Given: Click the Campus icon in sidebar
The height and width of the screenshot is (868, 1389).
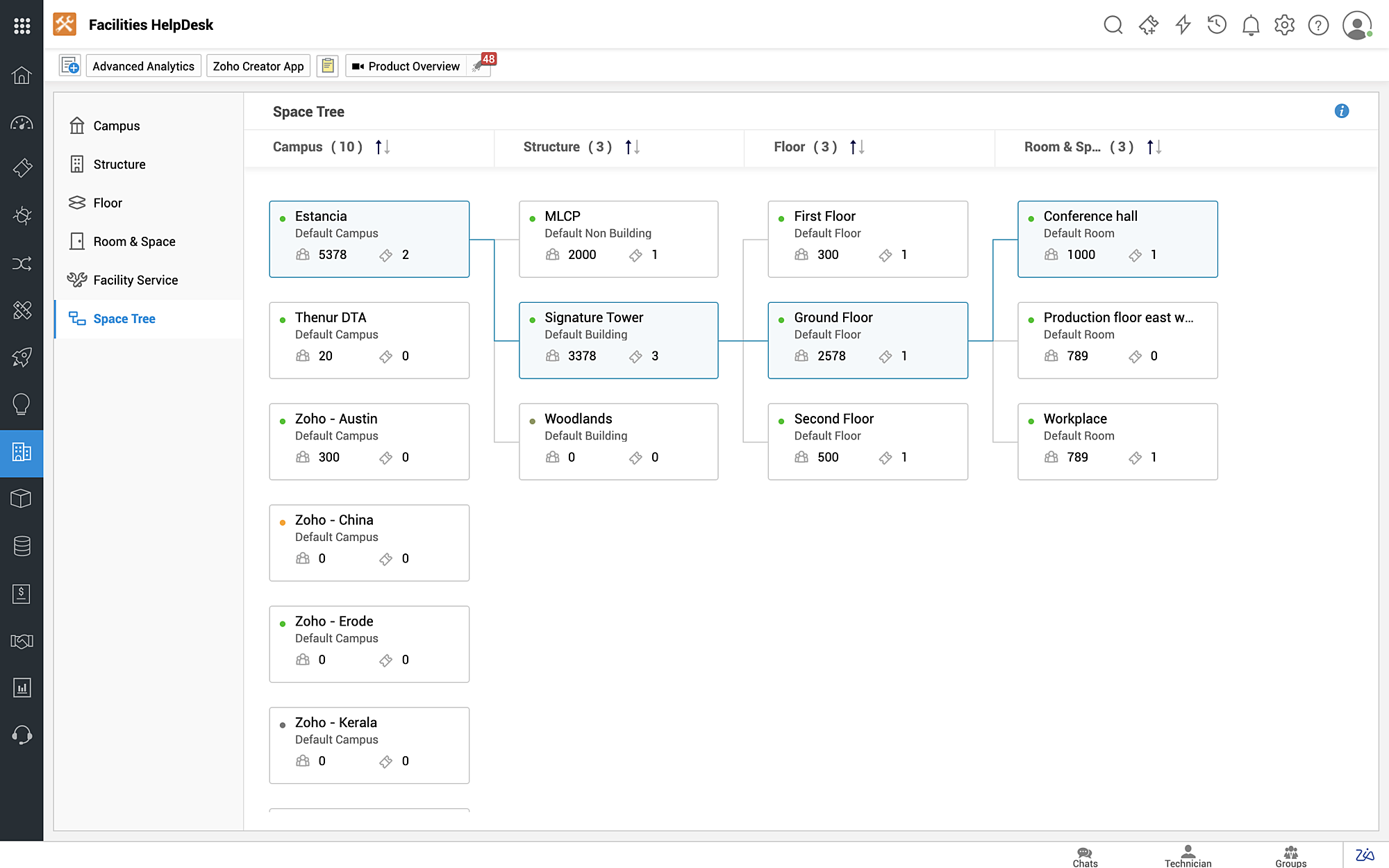Looking at the screenshot, I should click(x=78, y=125).
